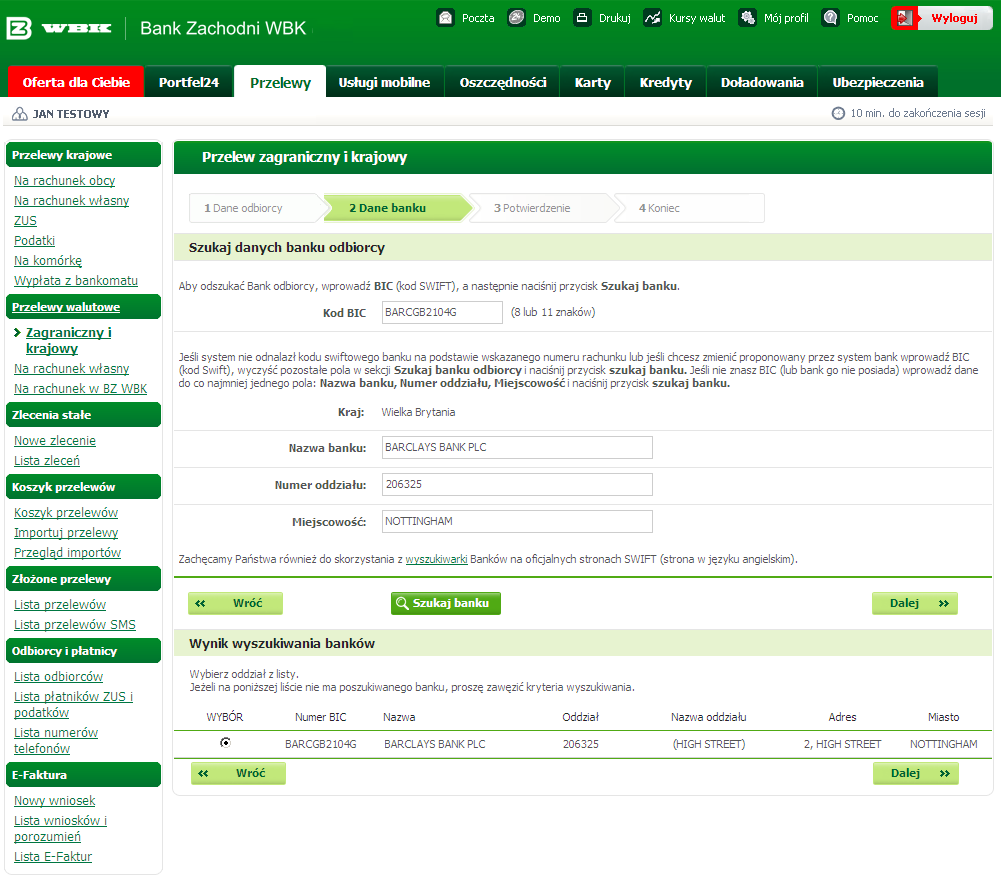Click the lower Dalej button below results
Screen dimensions: 1001x884
(x=915, y=773)
